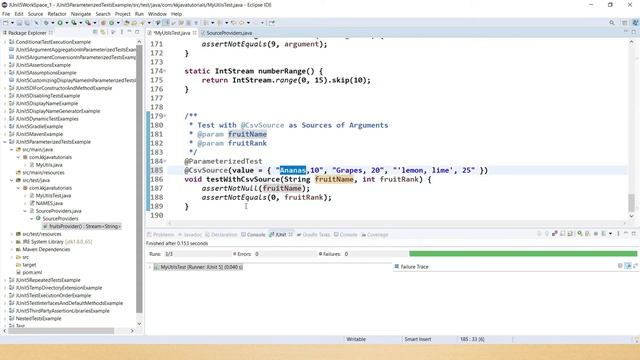Viewport: 640px width, 360px height.
Task: Click the Coverage run toolbar icon
Action: [x=74, y=23]
